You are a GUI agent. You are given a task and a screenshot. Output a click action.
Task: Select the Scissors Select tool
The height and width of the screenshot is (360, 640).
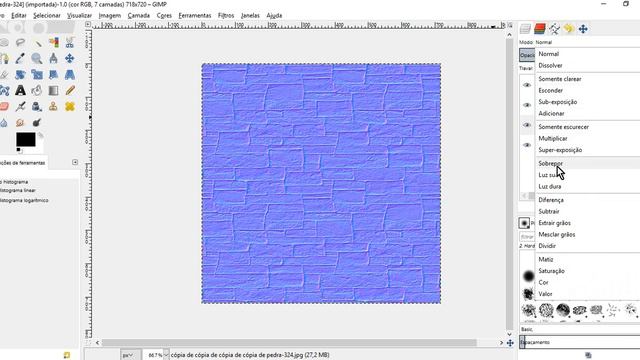coord(70,42)
